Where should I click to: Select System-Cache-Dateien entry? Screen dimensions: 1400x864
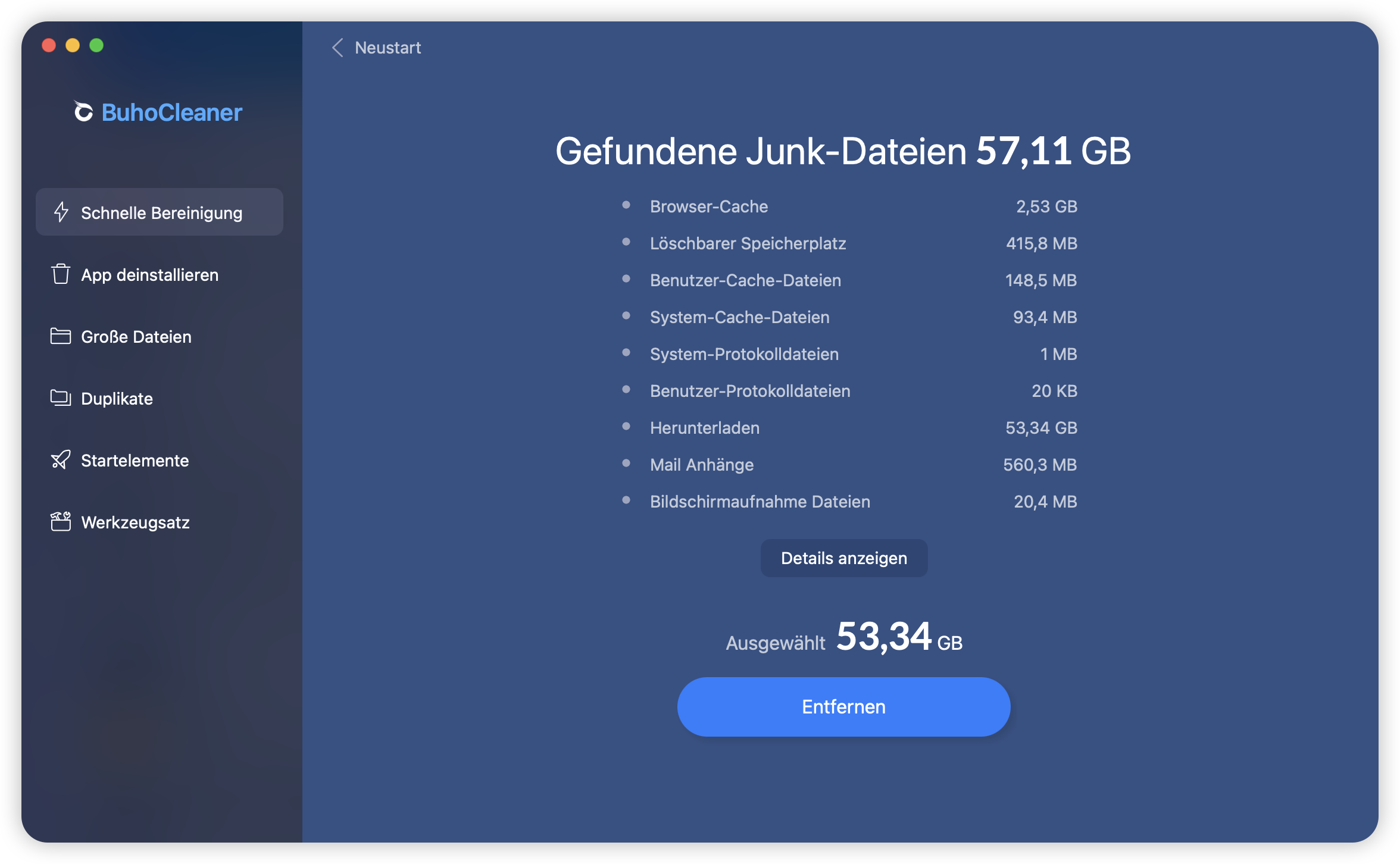point(849,317)
